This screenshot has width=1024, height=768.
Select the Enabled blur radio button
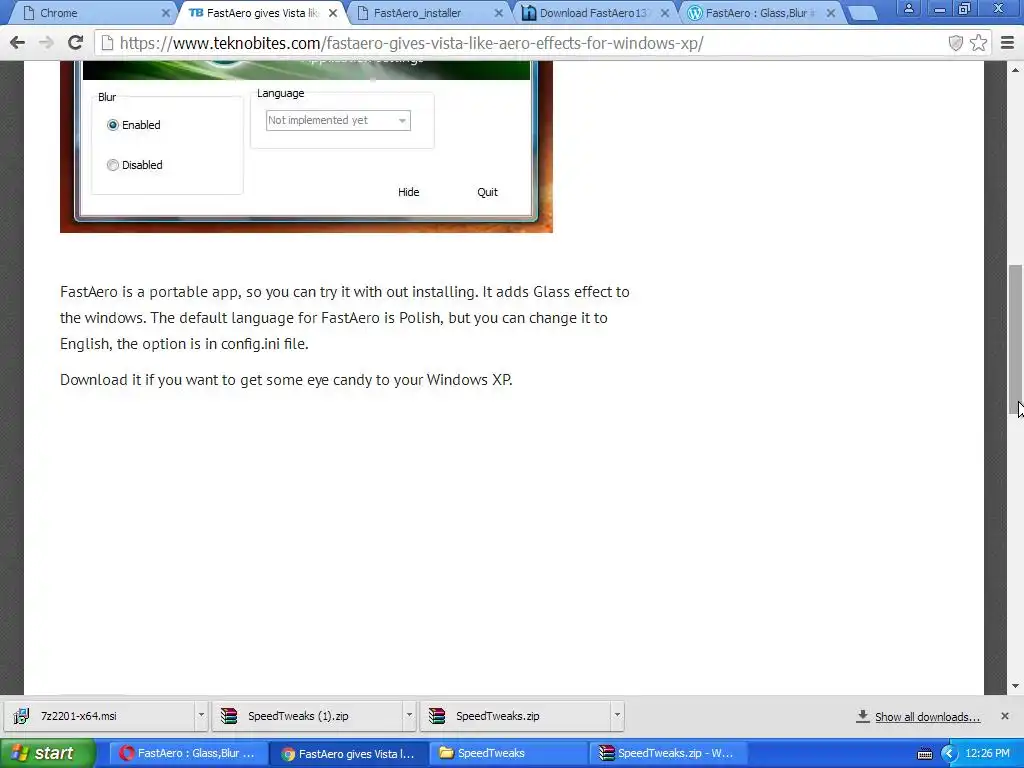coord(113,125)
